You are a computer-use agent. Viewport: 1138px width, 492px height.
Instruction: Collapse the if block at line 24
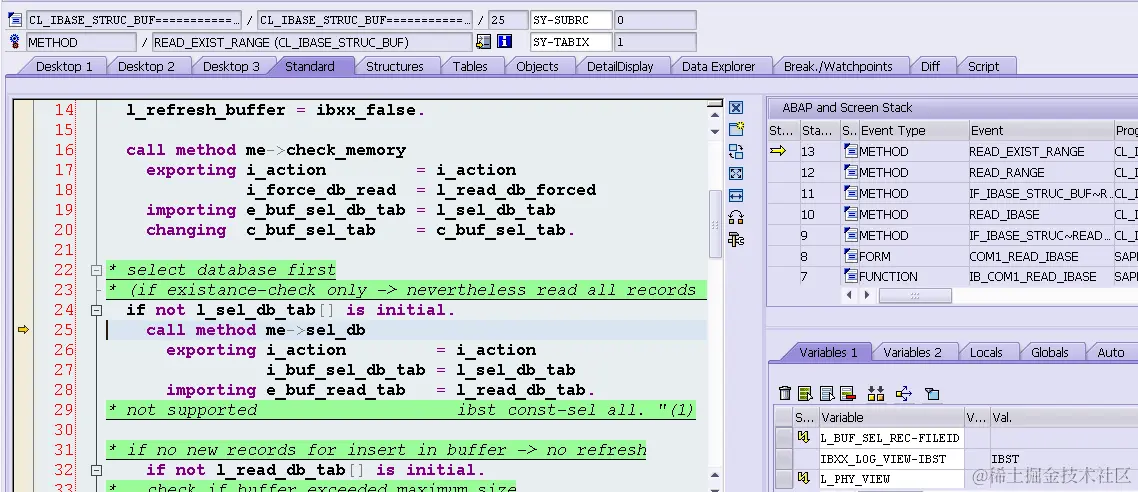click(x=96, y=310)
